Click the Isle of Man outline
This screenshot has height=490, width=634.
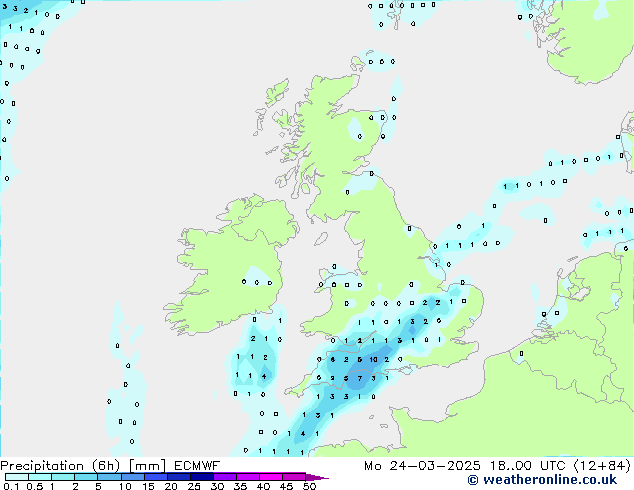coord(321,239)
